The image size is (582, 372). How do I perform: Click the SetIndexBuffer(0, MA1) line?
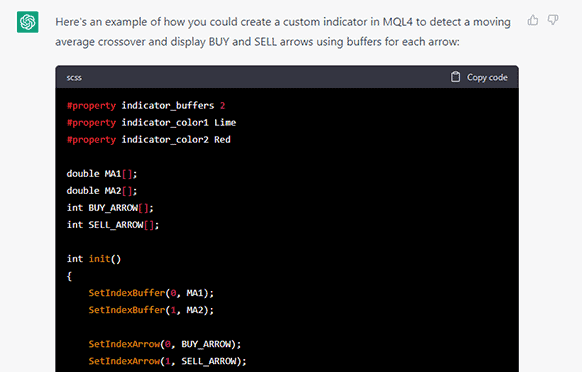[x=151, y=293]
